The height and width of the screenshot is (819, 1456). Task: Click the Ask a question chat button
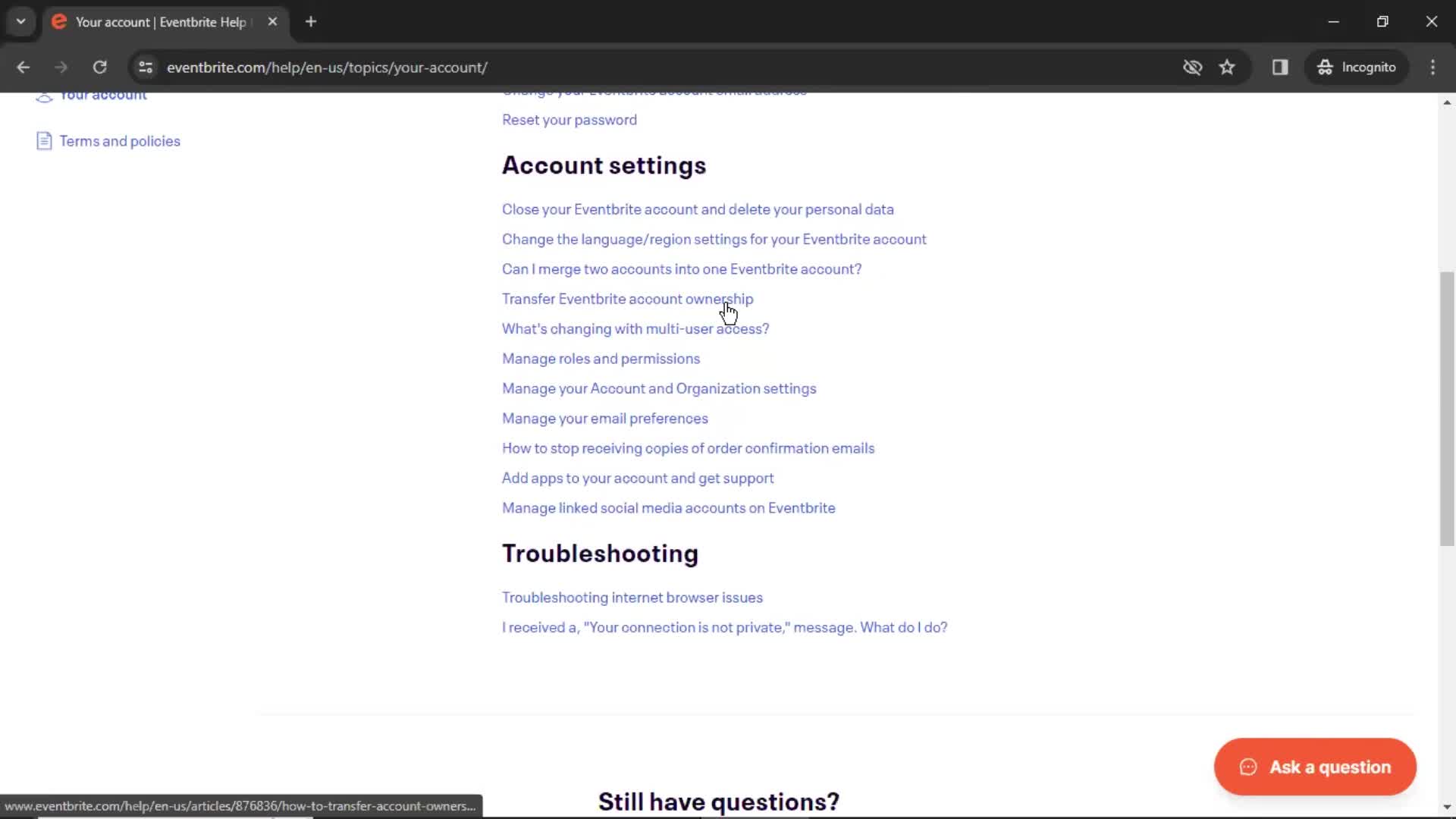point(1315,767)
